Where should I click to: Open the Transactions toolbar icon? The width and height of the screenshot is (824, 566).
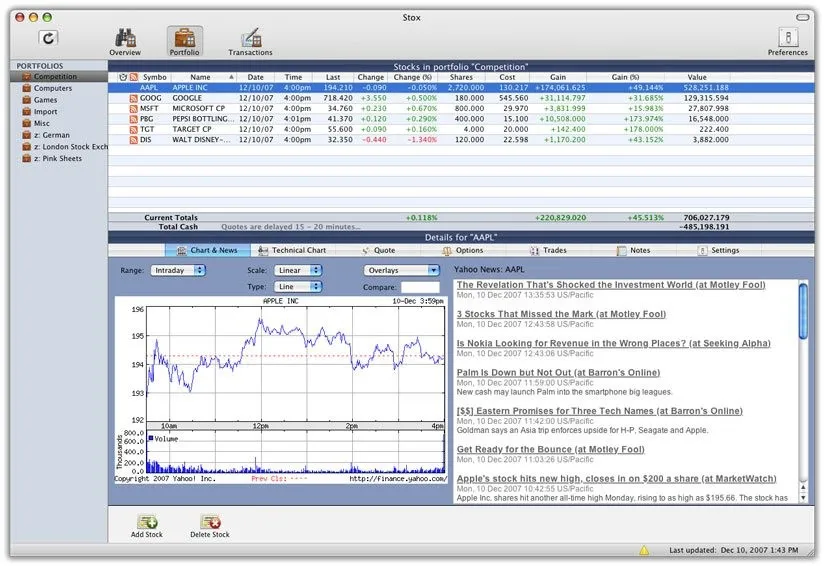(249, 38)
